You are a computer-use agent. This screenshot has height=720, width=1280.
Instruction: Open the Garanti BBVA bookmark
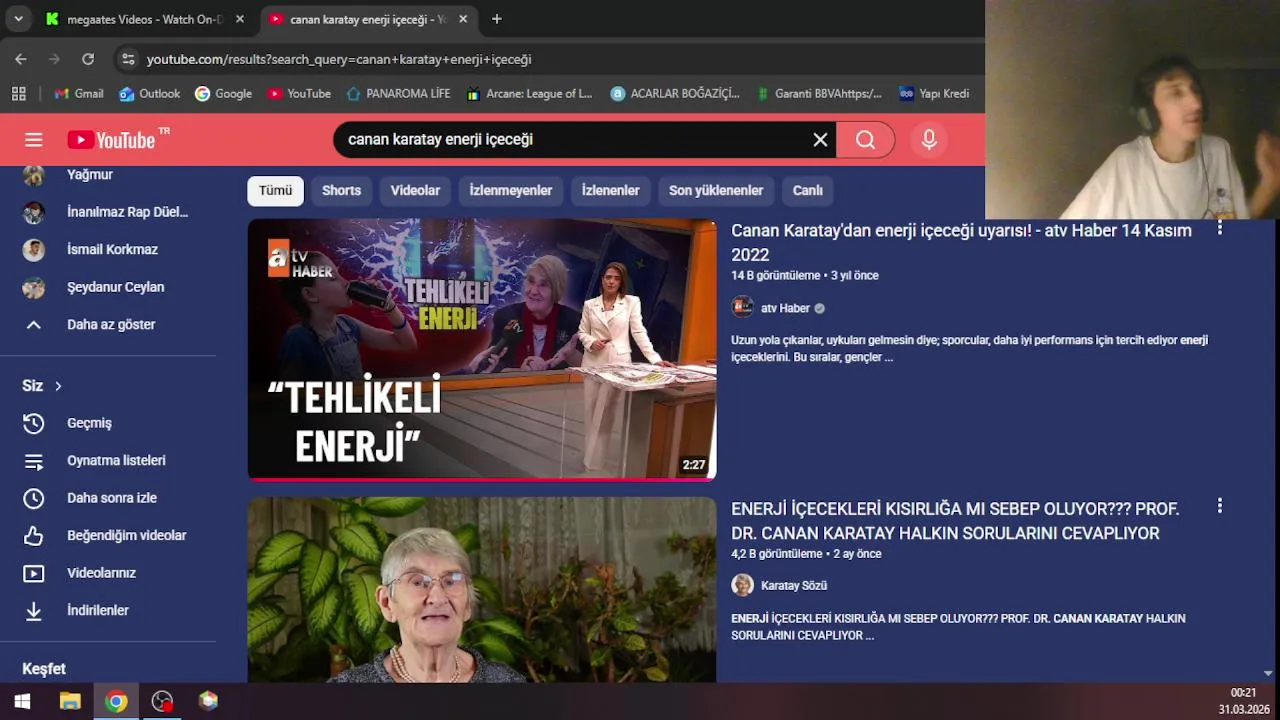click(x=819, y=93)
